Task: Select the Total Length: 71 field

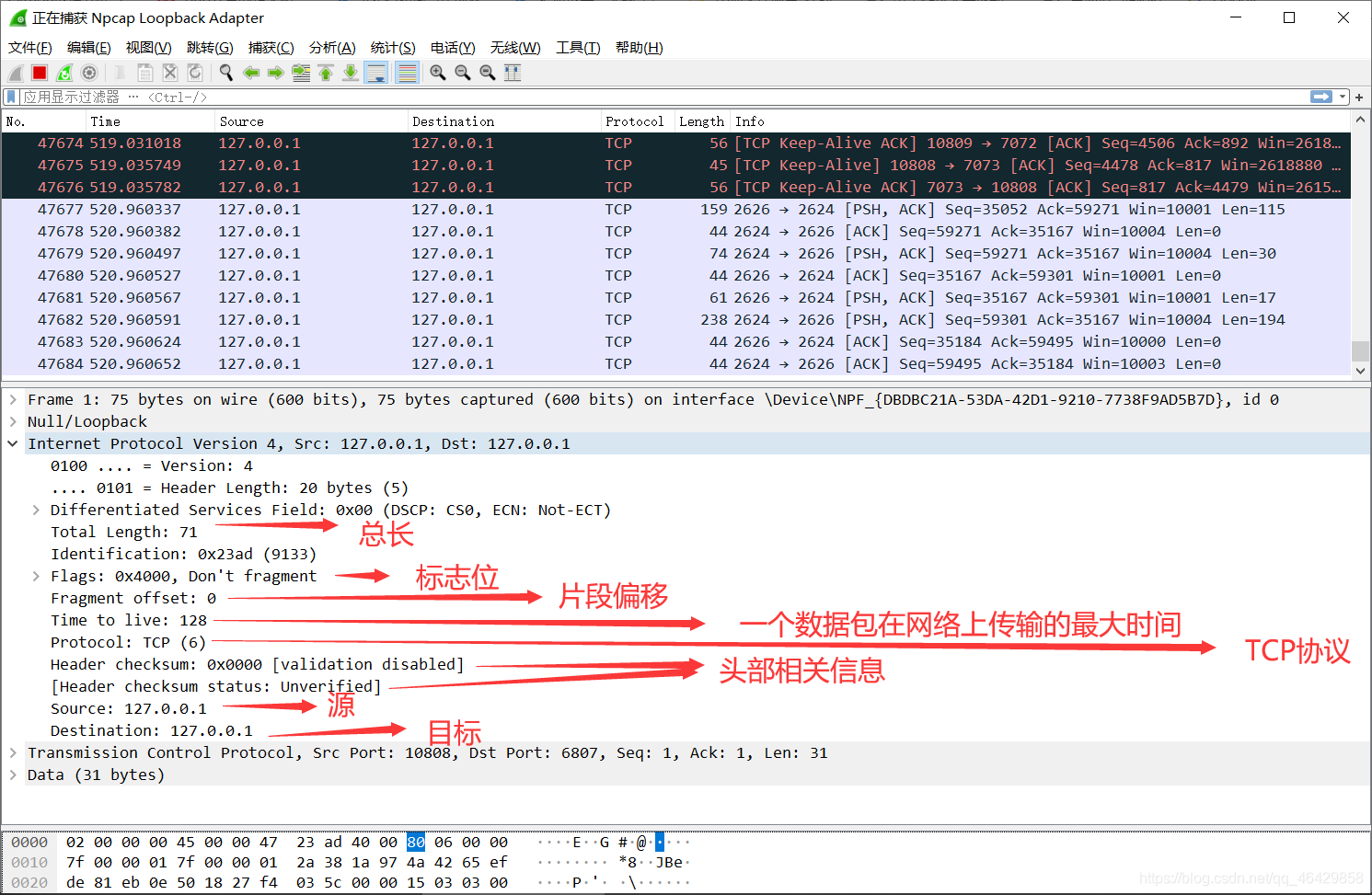Action: point(124,532)
